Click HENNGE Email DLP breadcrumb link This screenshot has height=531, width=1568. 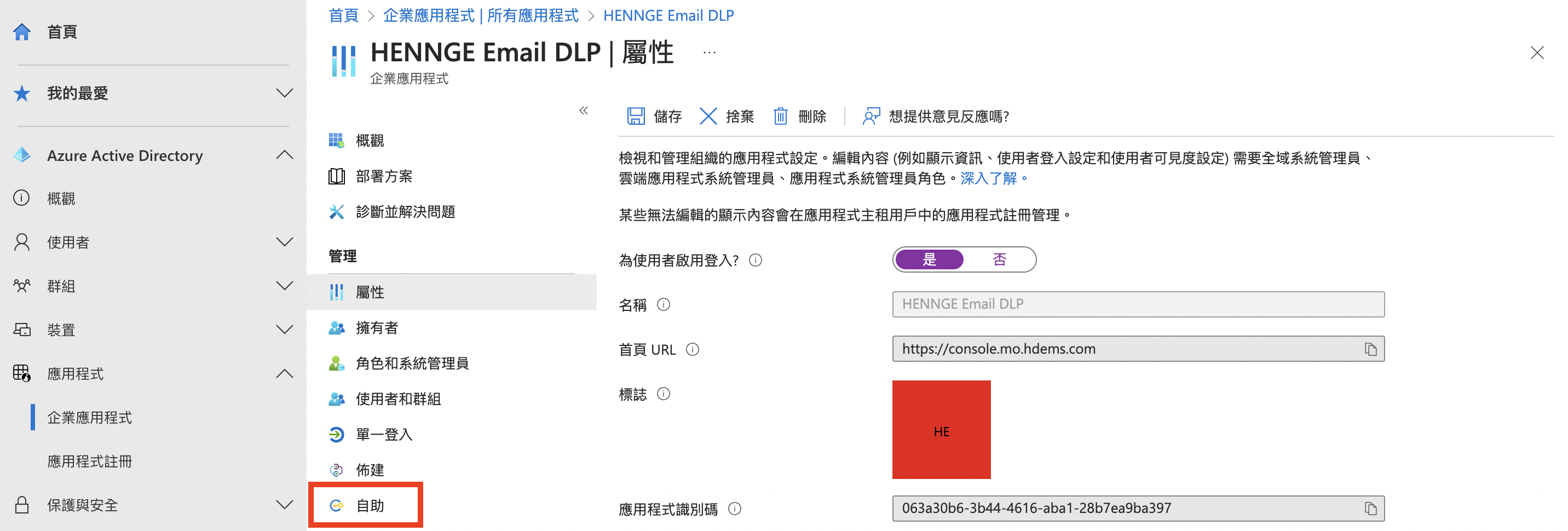pos(668,15)
